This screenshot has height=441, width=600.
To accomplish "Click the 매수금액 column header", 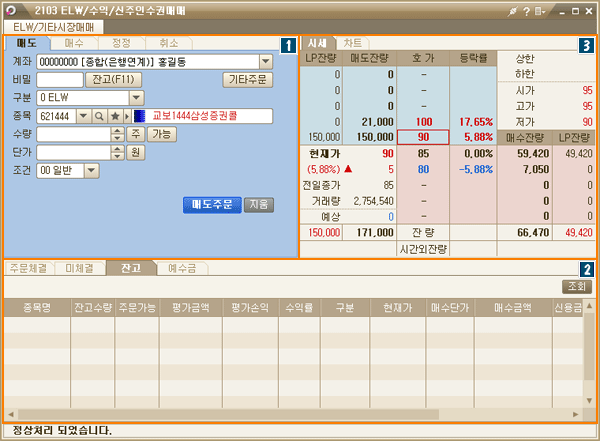I will click(x=513, y=307).
